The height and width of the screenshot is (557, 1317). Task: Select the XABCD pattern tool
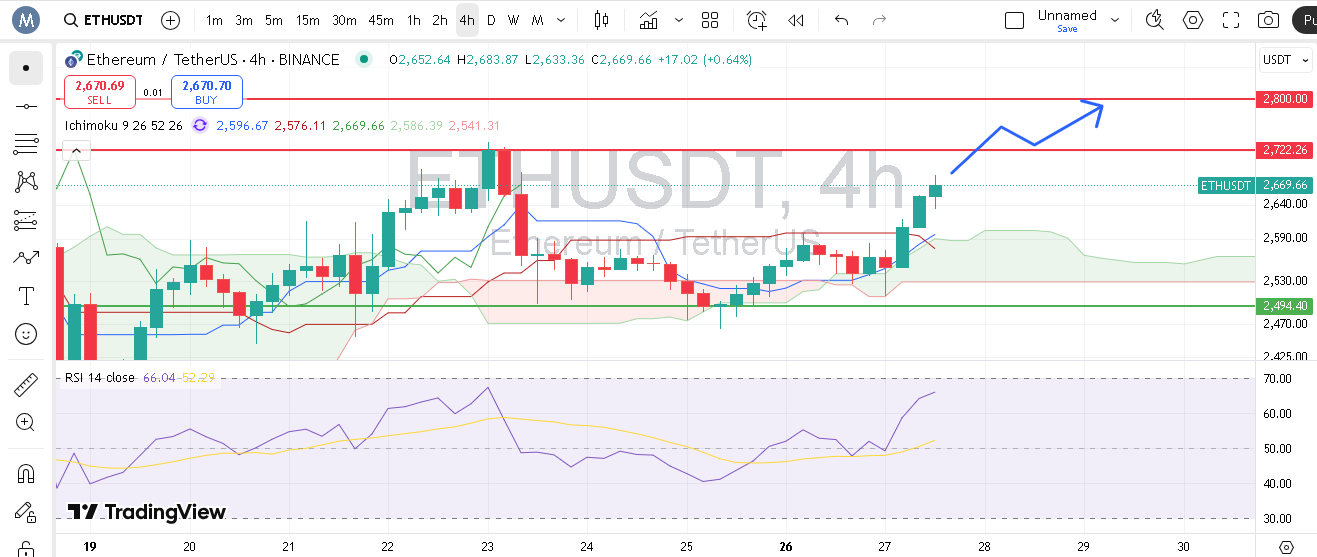tap(26, 182)
